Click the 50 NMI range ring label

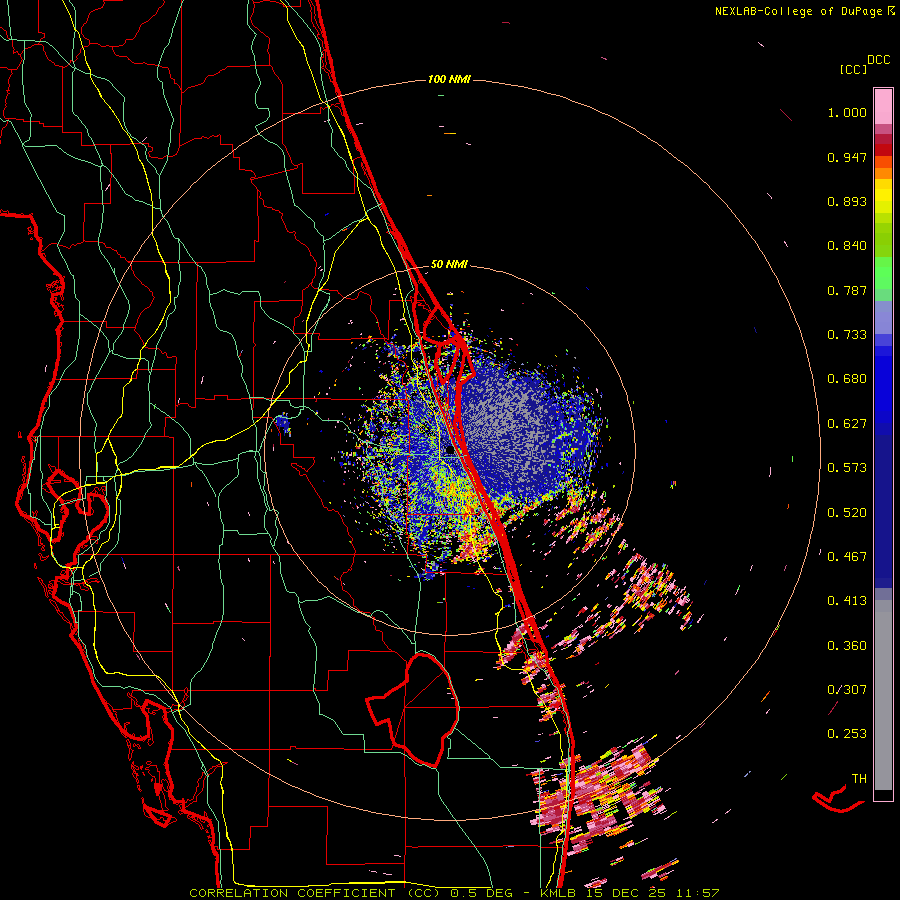tap(449, 264)
